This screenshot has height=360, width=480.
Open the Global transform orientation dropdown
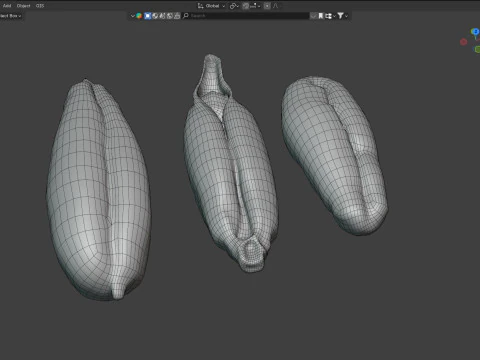pos(211,6)
